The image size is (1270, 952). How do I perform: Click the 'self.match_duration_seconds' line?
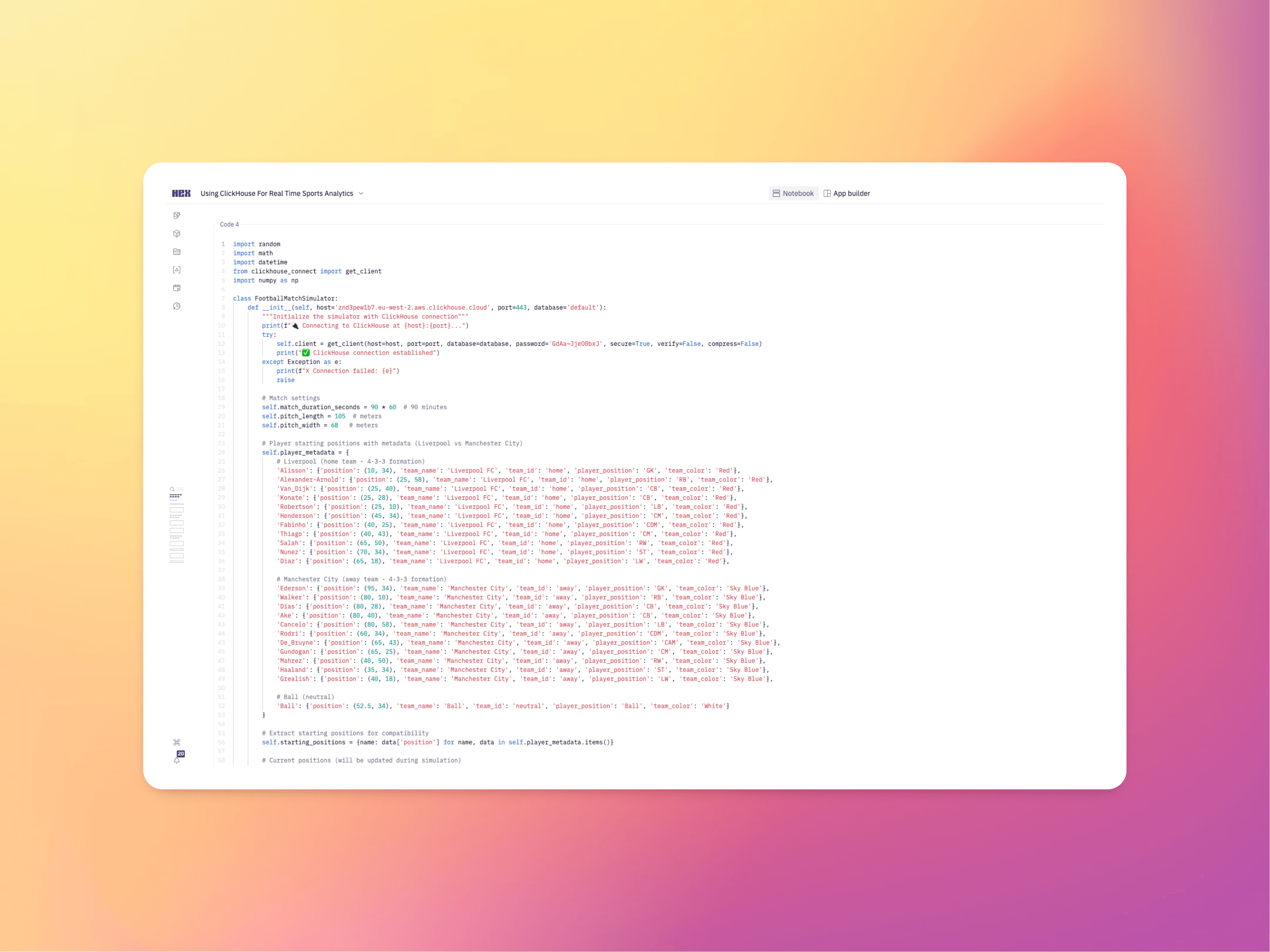[354, 408]
